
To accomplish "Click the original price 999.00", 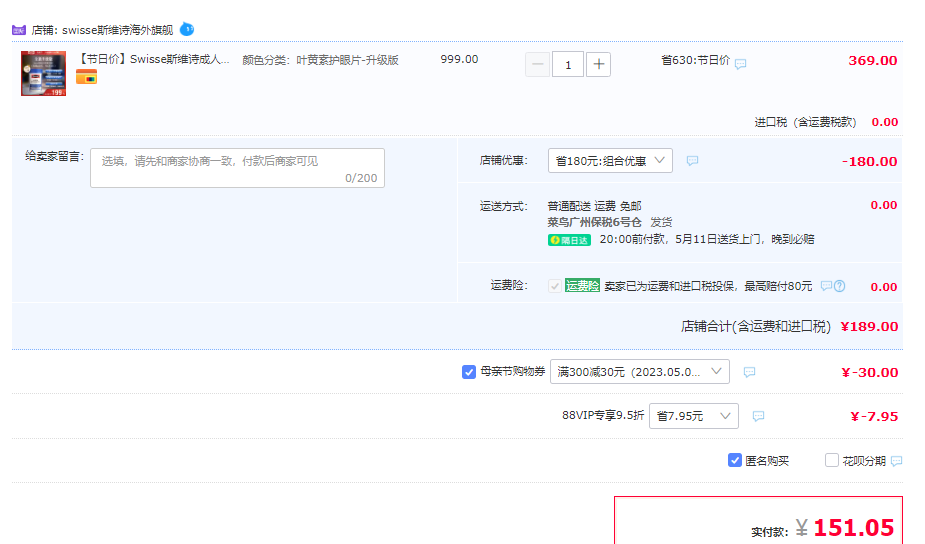I will pos(459,59).
